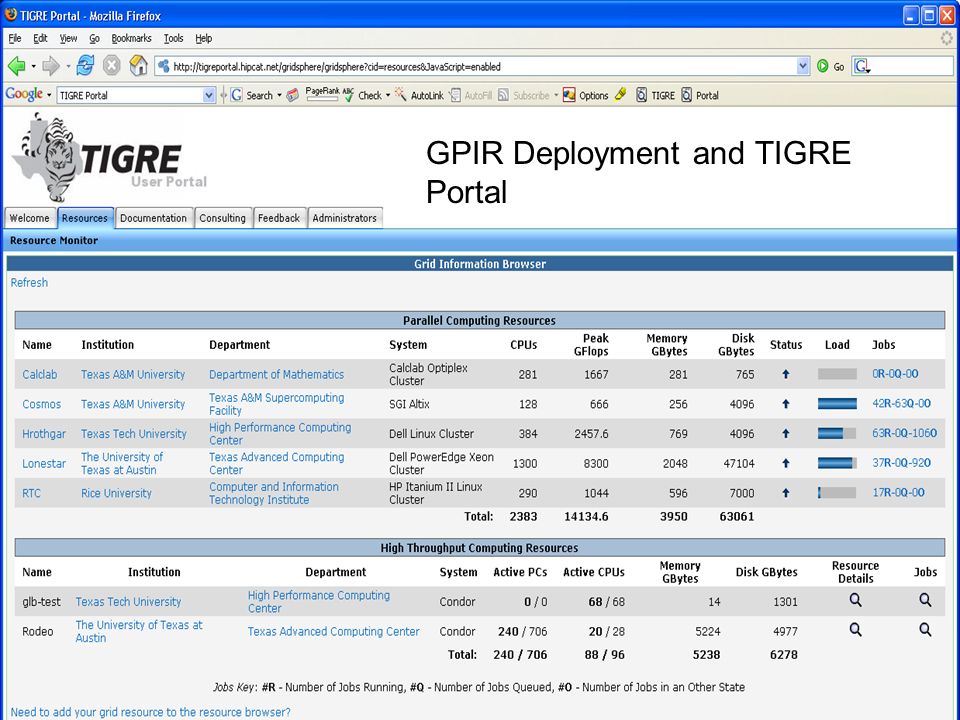960x720 pixels.
Task: Click the Cosmos load bar
Action: [x=837, y=403]
